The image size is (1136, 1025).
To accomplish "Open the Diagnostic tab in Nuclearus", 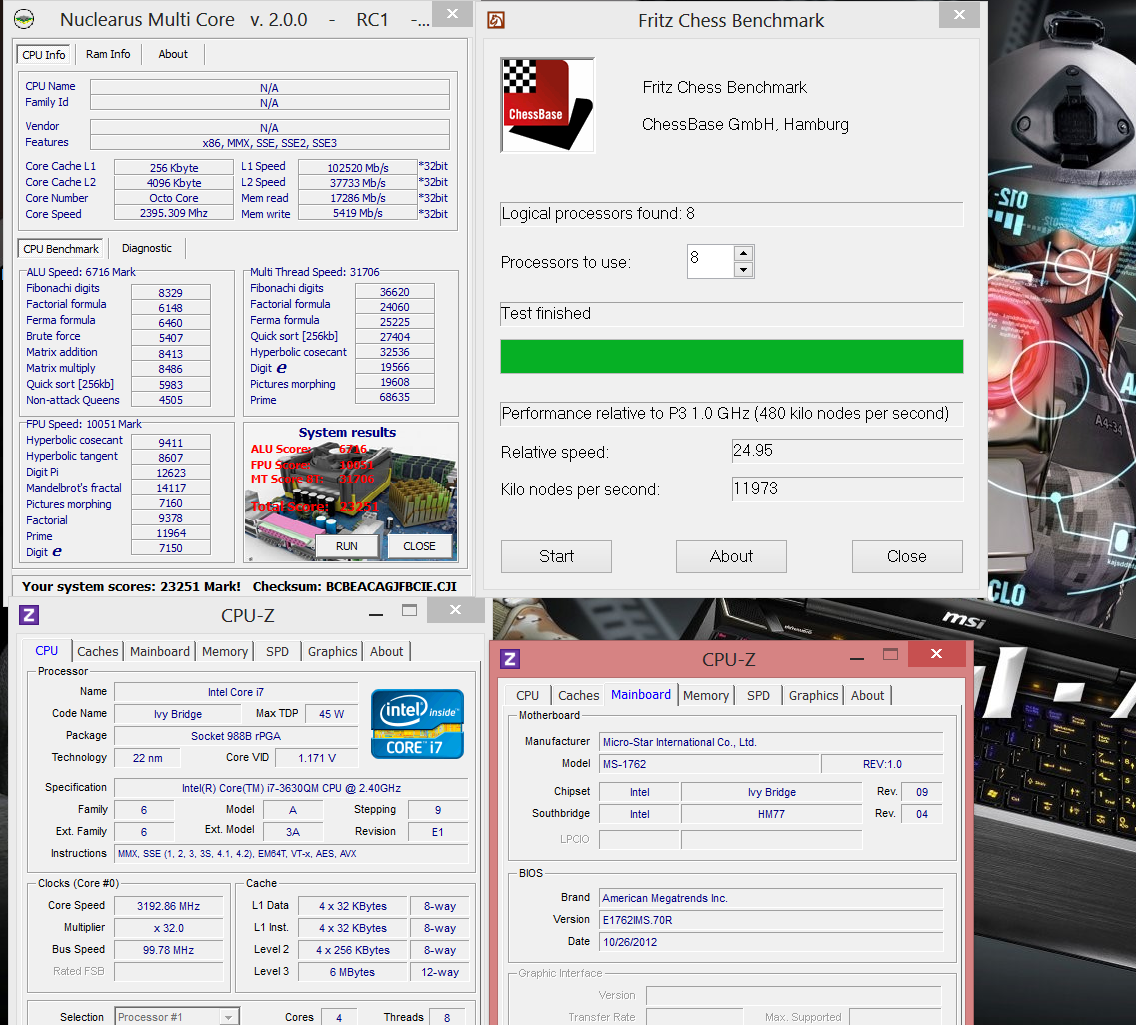I will coord(147,248).
